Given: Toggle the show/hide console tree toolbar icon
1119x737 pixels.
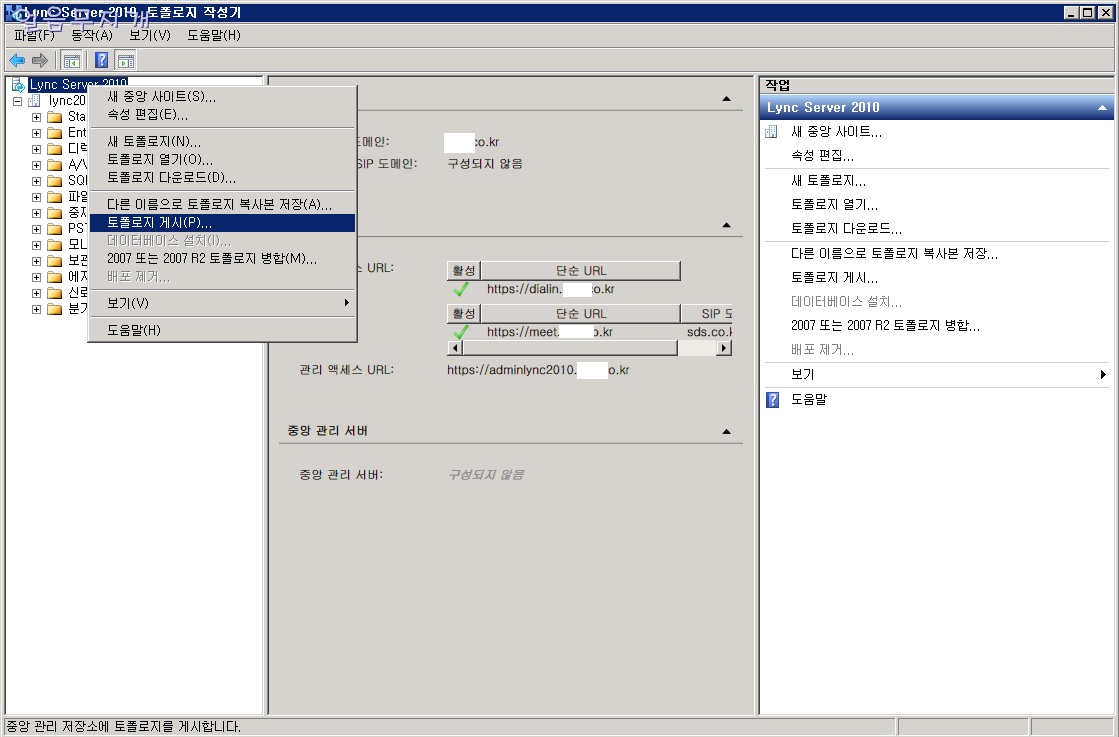Looking at the screenshot, I should 71,61.
